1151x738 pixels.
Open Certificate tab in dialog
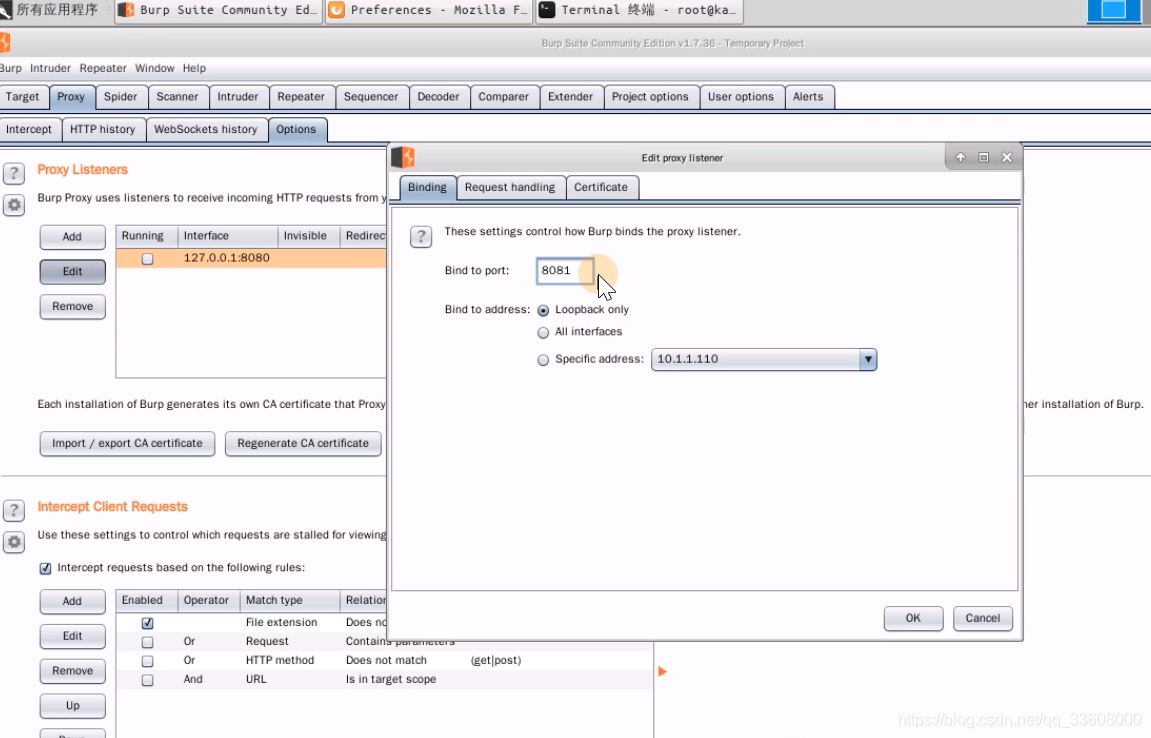click(600, 187)
